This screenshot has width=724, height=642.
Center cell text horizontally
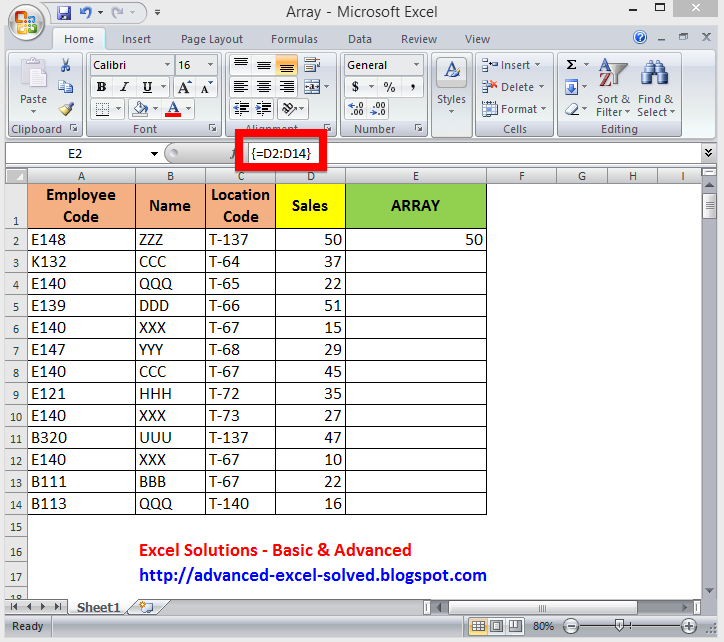pos(264,87)
